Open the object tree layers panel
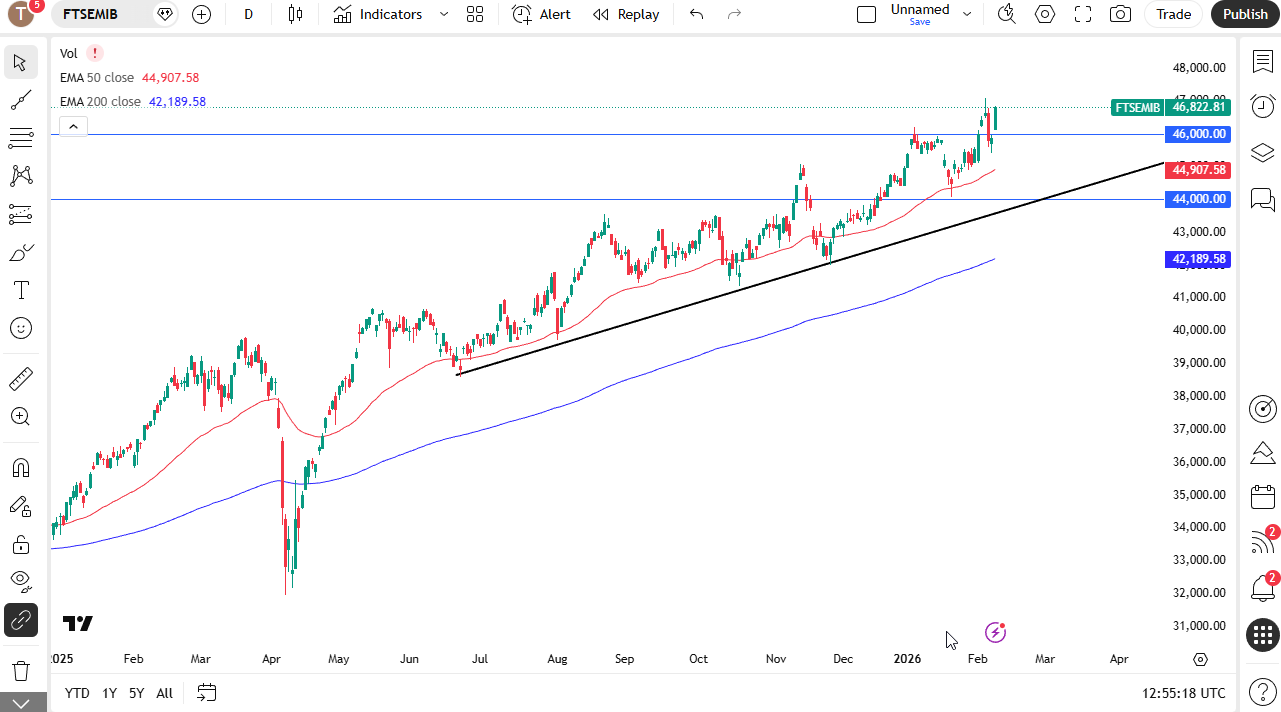This screenshot has width=1281, height=712. (x=1262, y=153)
